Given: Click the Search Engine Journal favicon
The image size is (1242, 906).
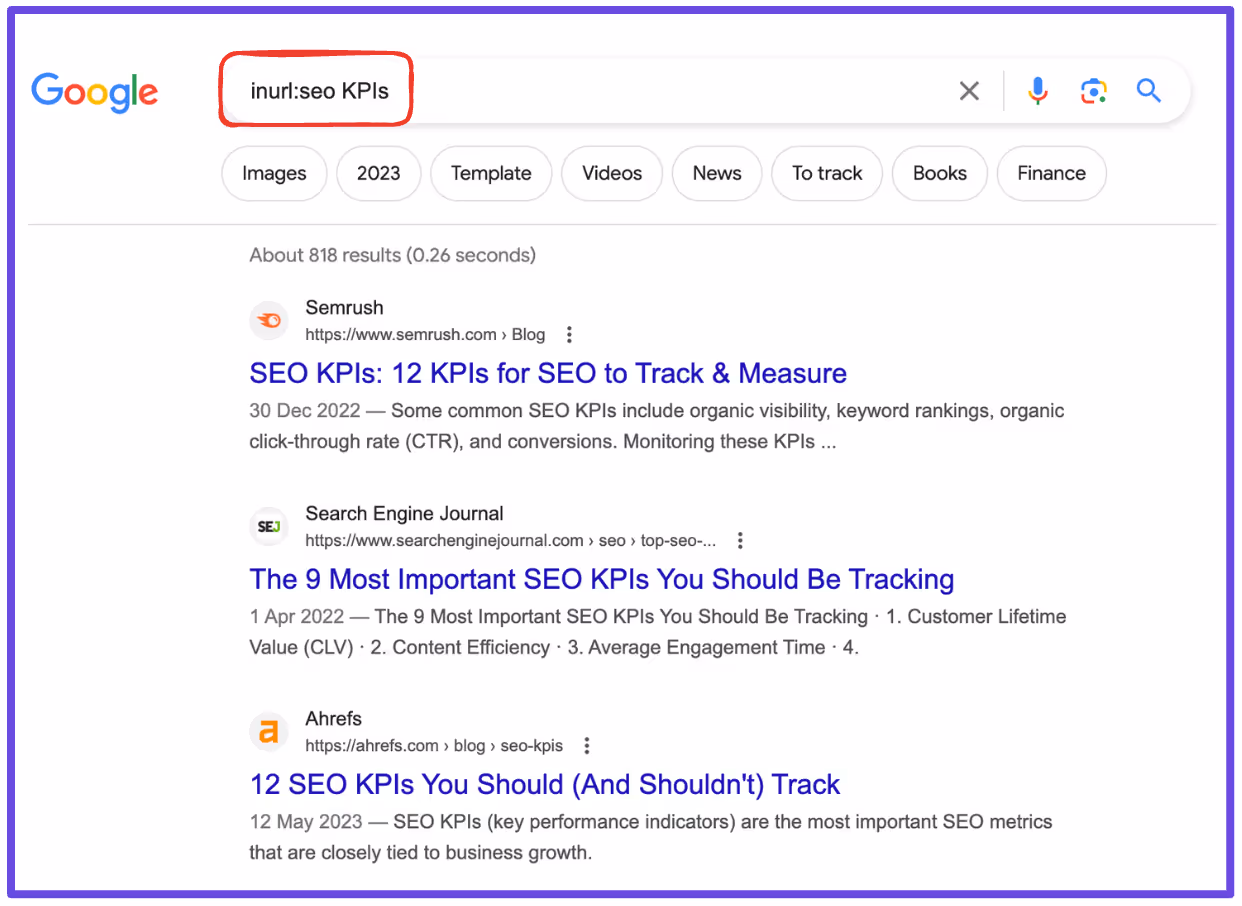Looking at the screenshot, I should [268, 526].
